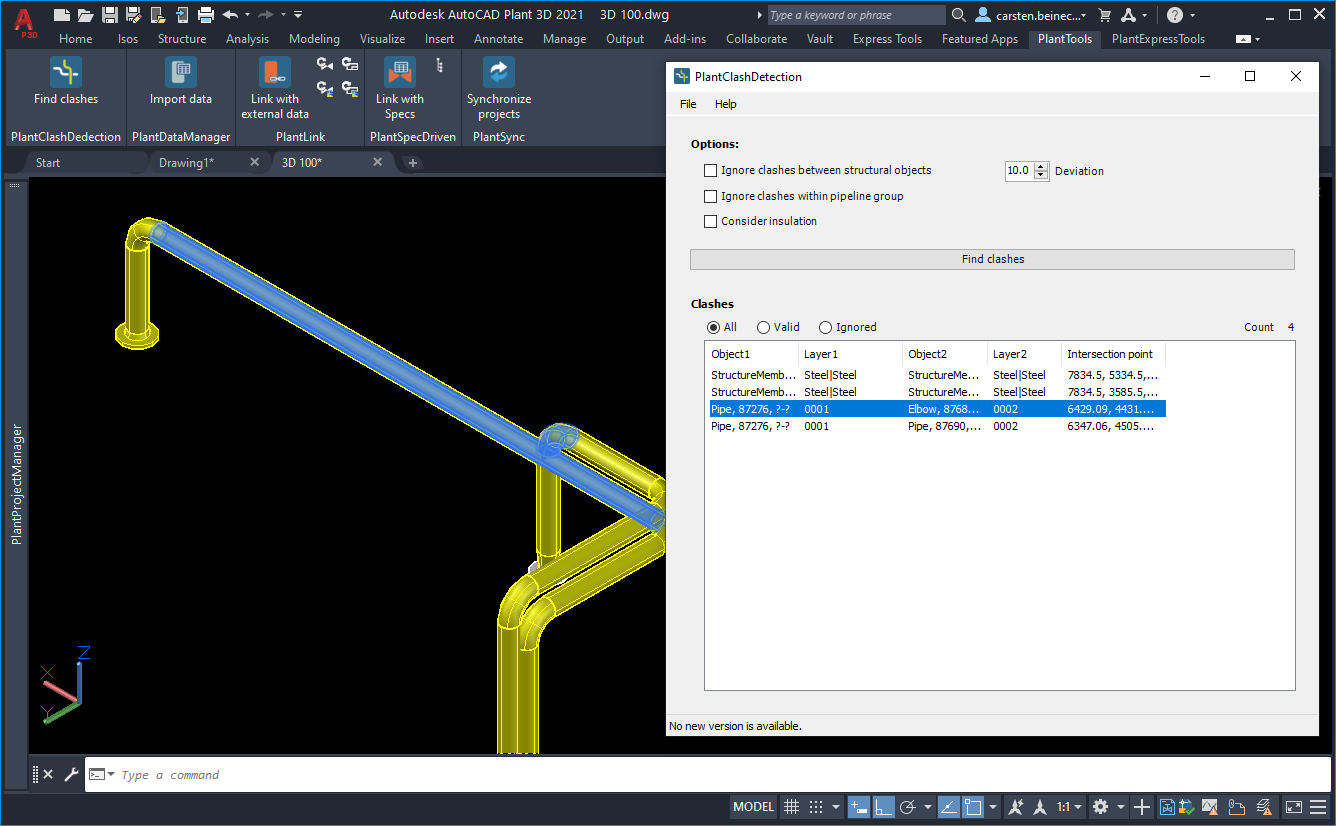Open the user account carsten.beinec dropdown
Viewport: 1336px width, 826px height.
(x=1085, y=16)
